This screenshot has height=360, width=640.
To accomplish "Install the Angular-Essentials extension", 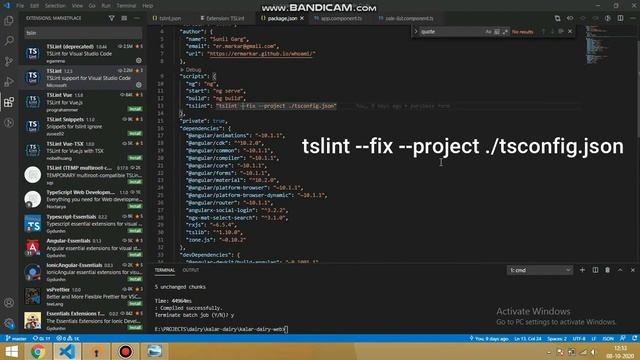I will (x=135, y=255).
